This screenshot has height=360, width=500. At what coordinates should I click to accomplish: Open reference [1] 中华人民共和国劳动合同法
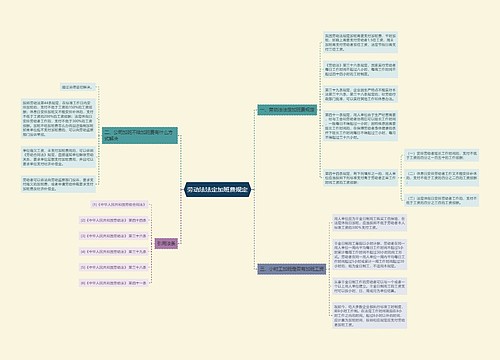coord(119,204)
